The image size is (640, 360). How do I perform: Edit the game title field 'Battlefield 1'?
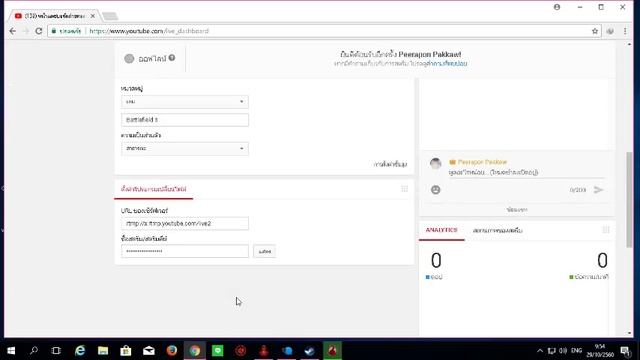pos(184,120)
